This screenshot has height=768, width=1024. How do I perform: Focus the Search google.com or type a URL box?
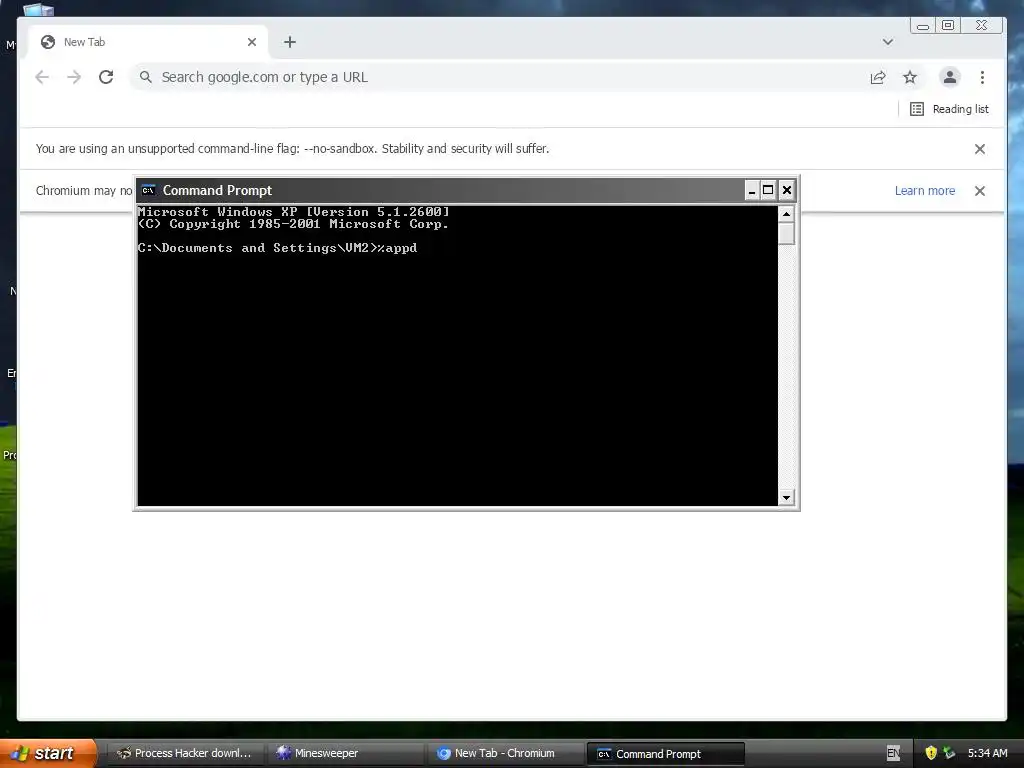496,77
